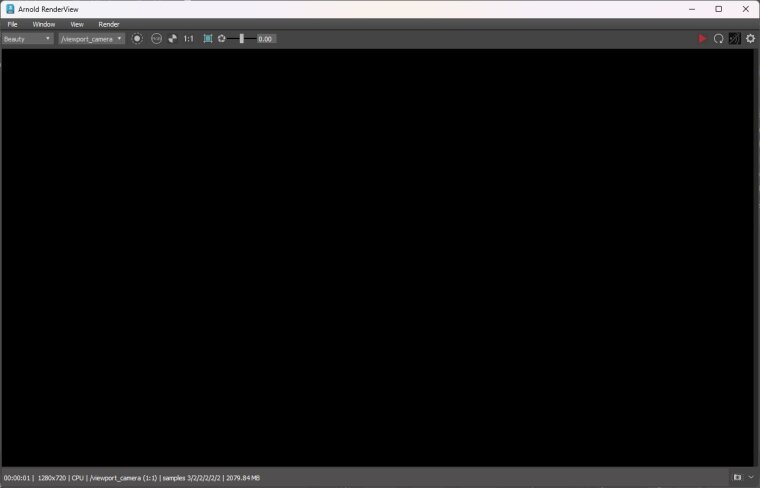Click the refresh render icon

(718, 39)
